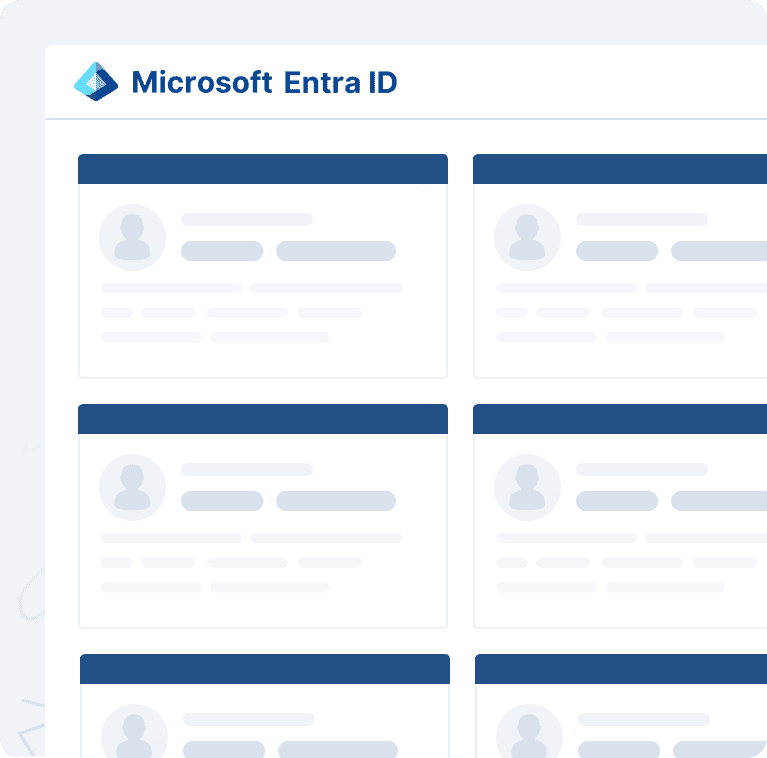This screenshot has width=767, height=758.
Task: Select the user avatar in the top-right card
Action: point(527,237)
